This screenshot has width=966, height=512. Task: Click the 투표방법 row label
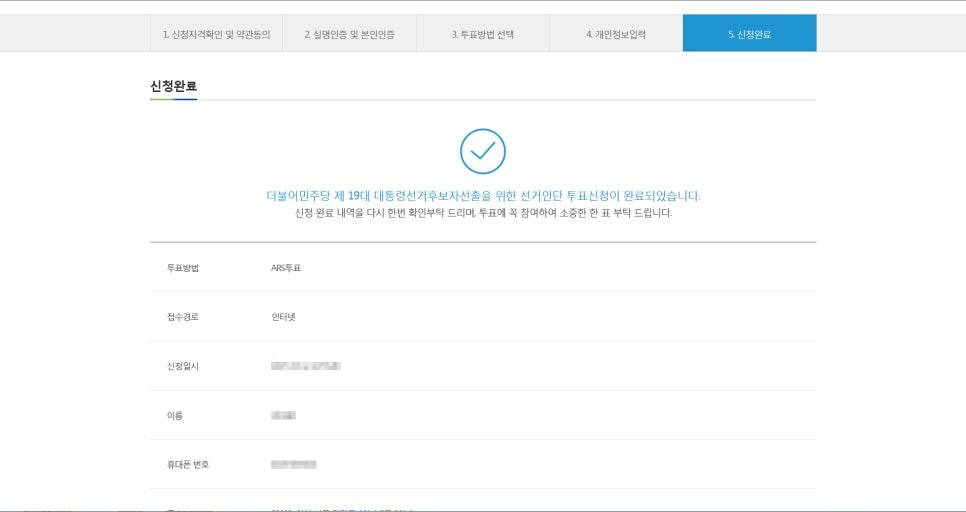click(x=183, y=268)
